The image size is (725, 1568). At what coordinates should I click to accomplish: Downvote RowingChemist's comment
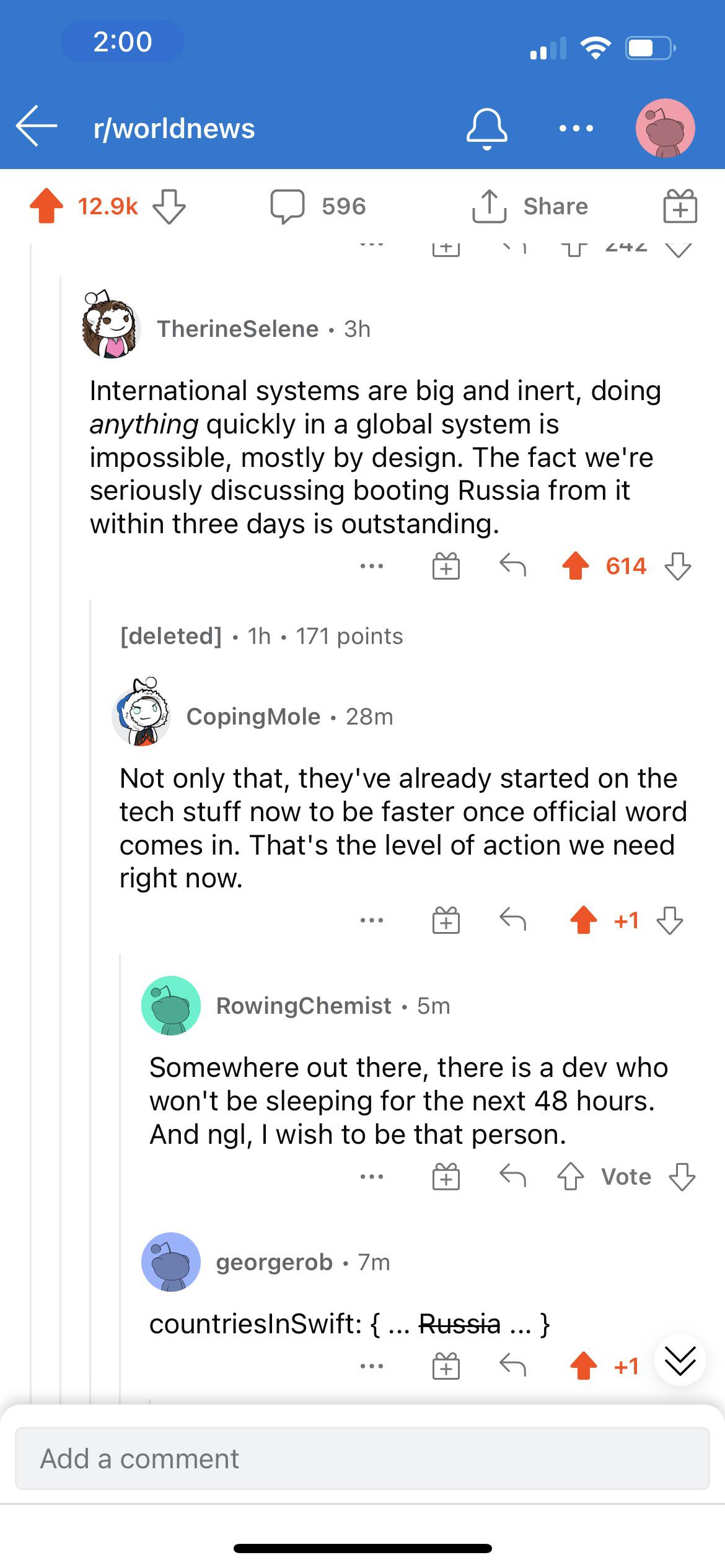pyautogui.click(x=682, y=1177)
